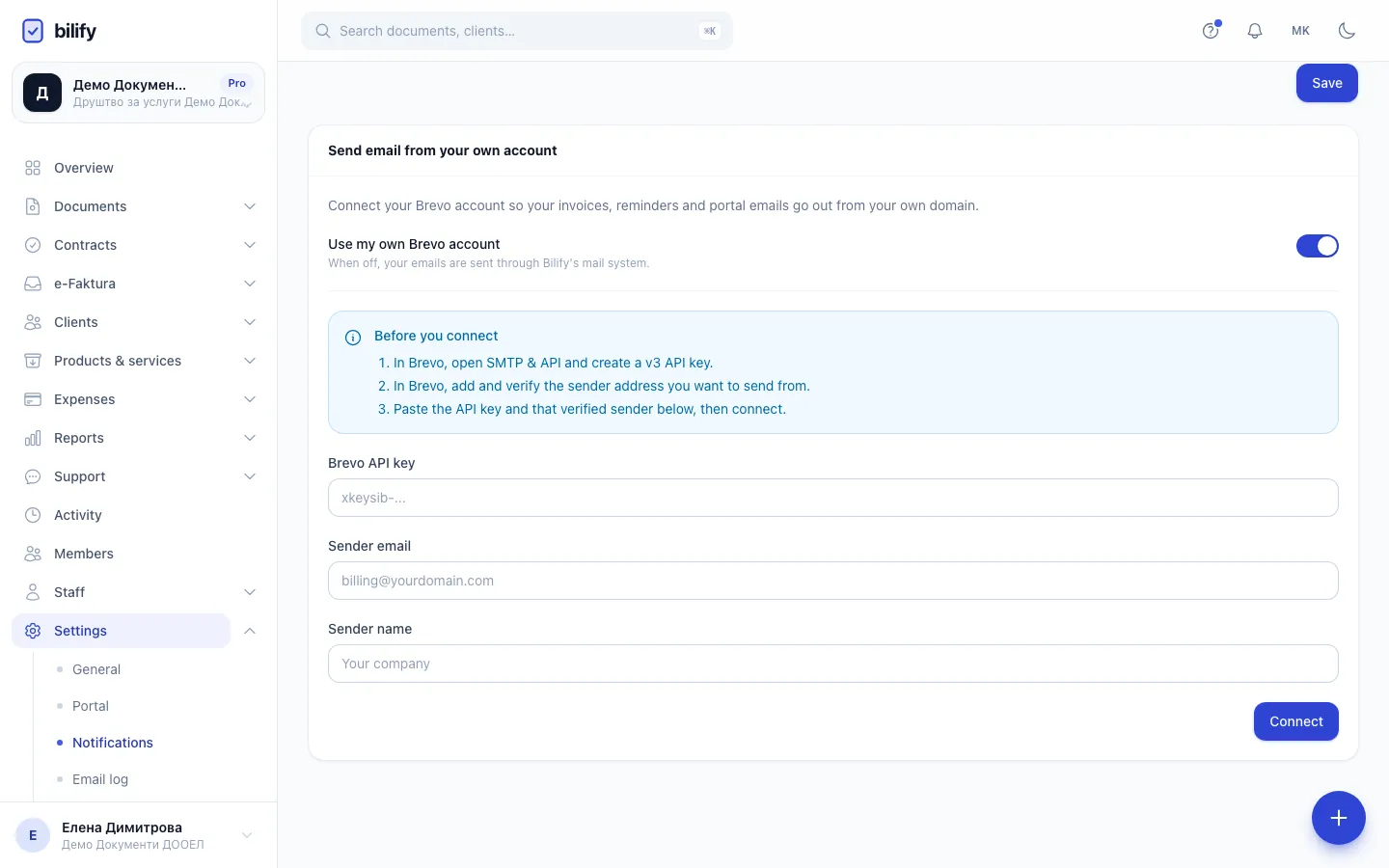1389x868 pixels.
Task: Open the Email log page
Action: coord(100,779)
